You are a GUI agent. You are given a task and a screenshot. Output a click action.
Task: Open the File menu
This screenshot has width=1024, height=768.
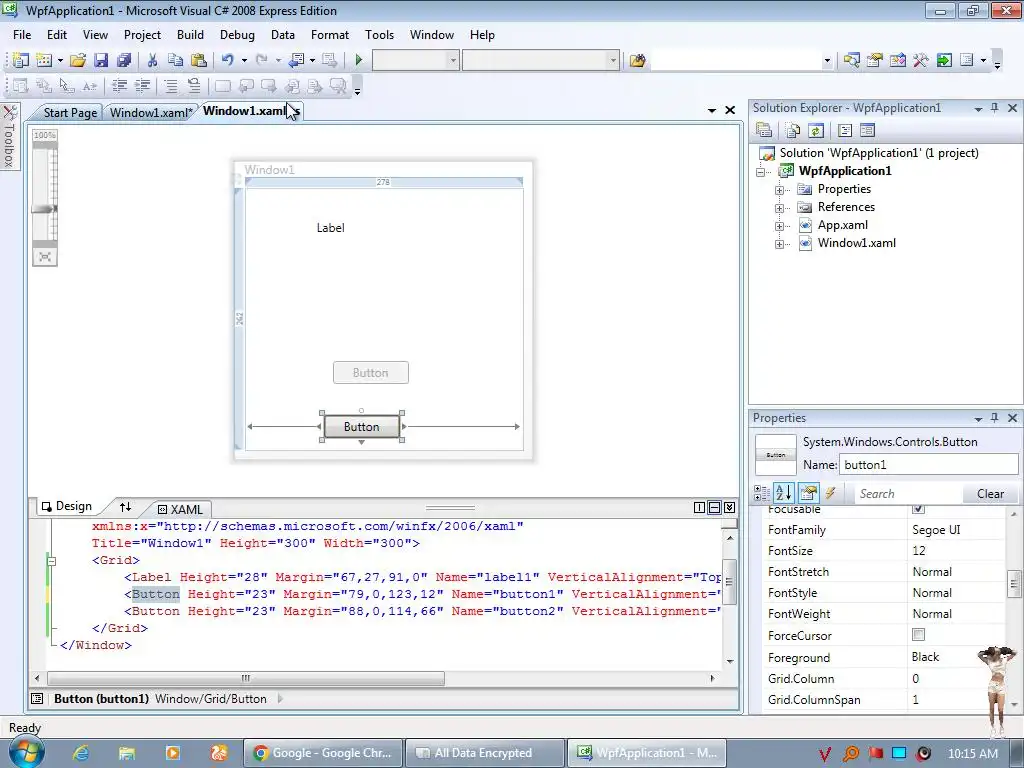tap(22, 35)
